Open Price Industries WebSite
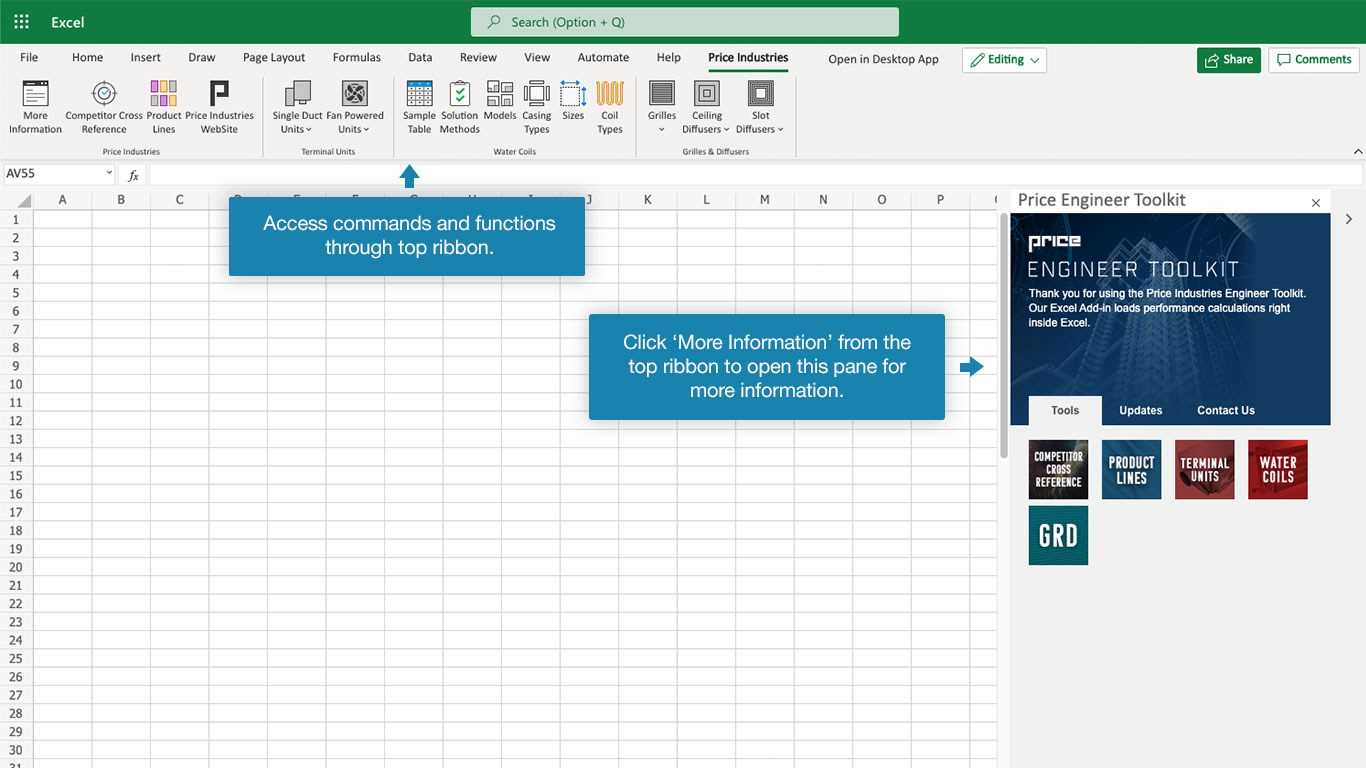This screenshot has height=768, width=1366. point(219,107)
